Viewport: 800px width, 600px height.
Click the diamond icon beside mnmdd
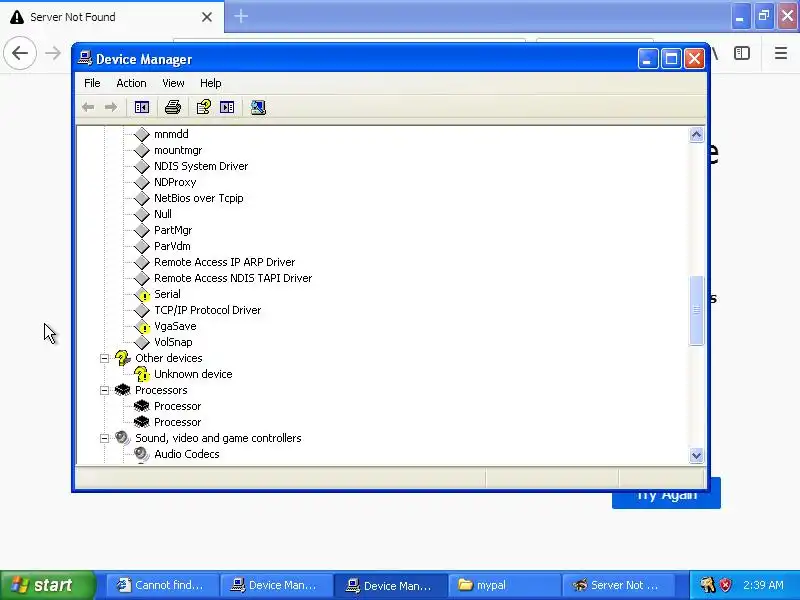141,134
